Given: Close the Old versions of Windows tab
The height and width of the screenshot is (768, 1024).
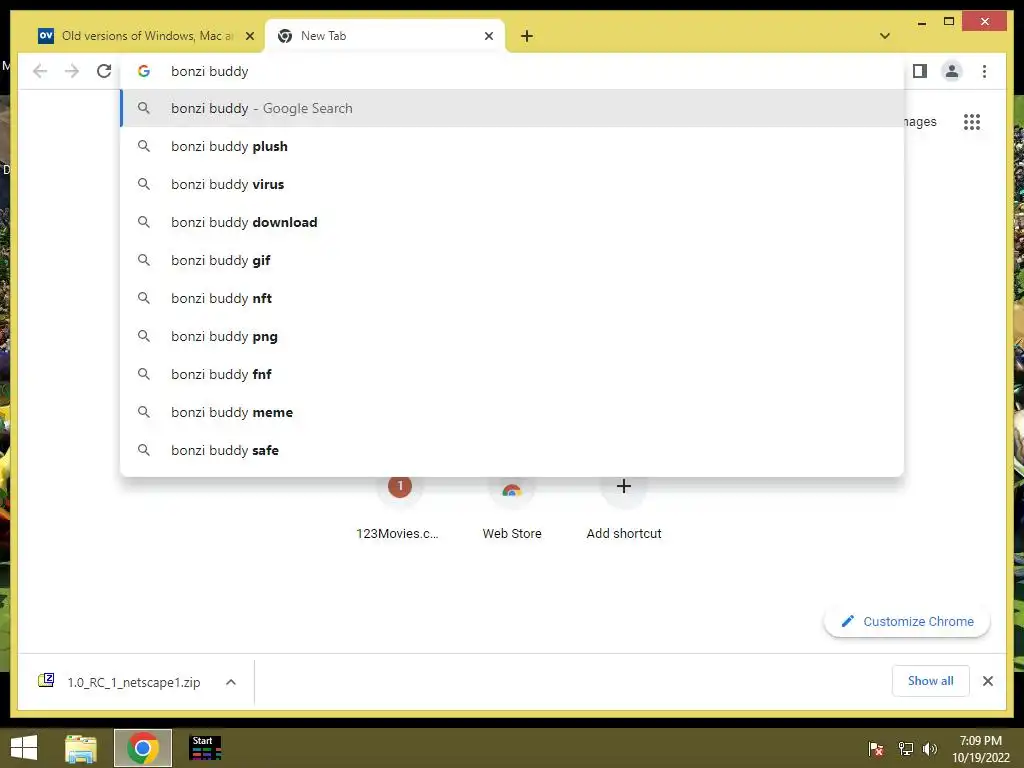Looking at the screenshot, I should (249, 36).
